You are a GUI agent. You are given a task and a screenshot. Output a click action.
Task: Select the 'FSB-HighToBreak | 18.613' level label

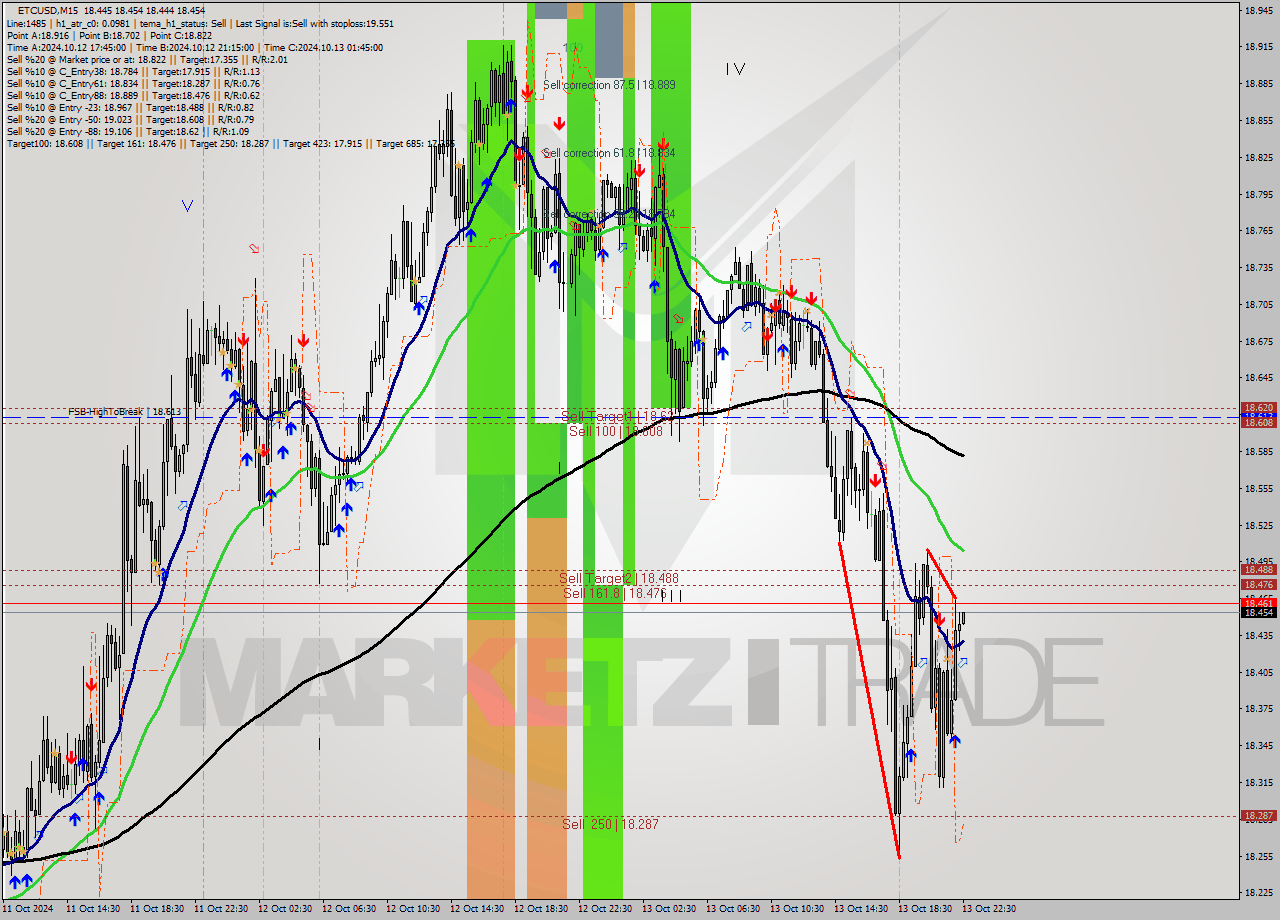125,412
